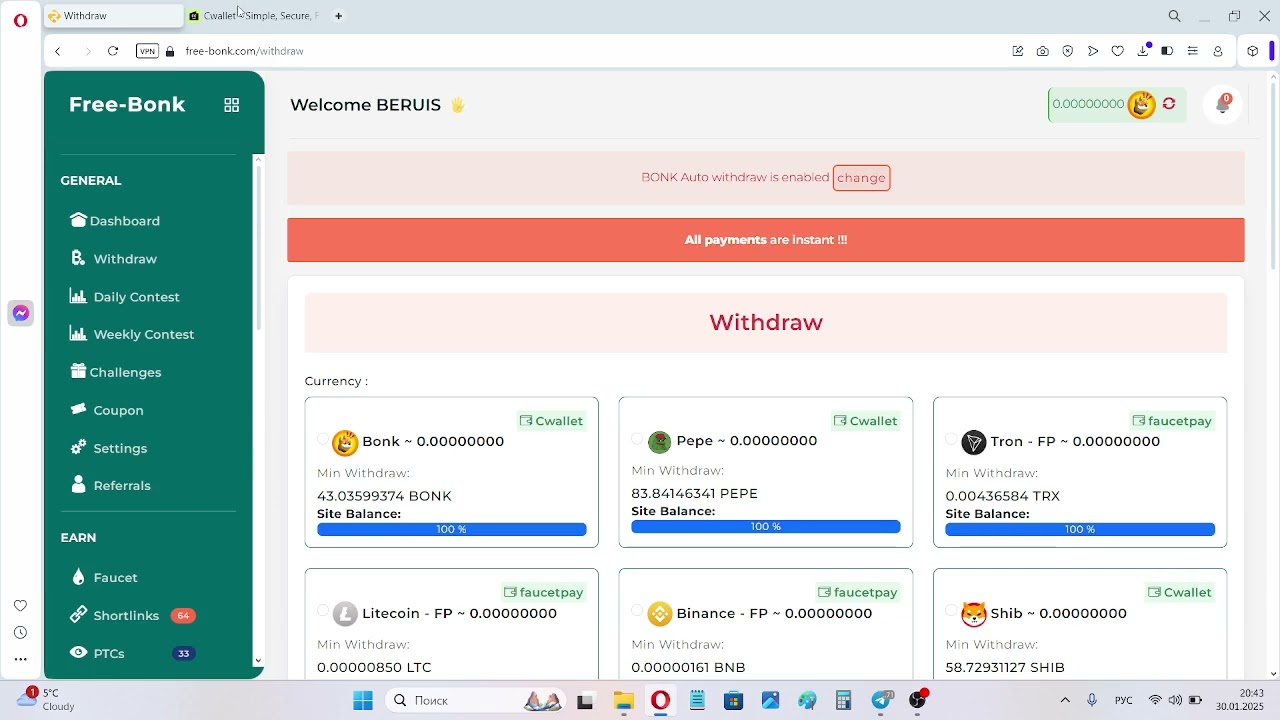This screenshot has height=720, width=1280.
Task: Open the Referrals sidebar entry
Action: (x=111, y=486)
